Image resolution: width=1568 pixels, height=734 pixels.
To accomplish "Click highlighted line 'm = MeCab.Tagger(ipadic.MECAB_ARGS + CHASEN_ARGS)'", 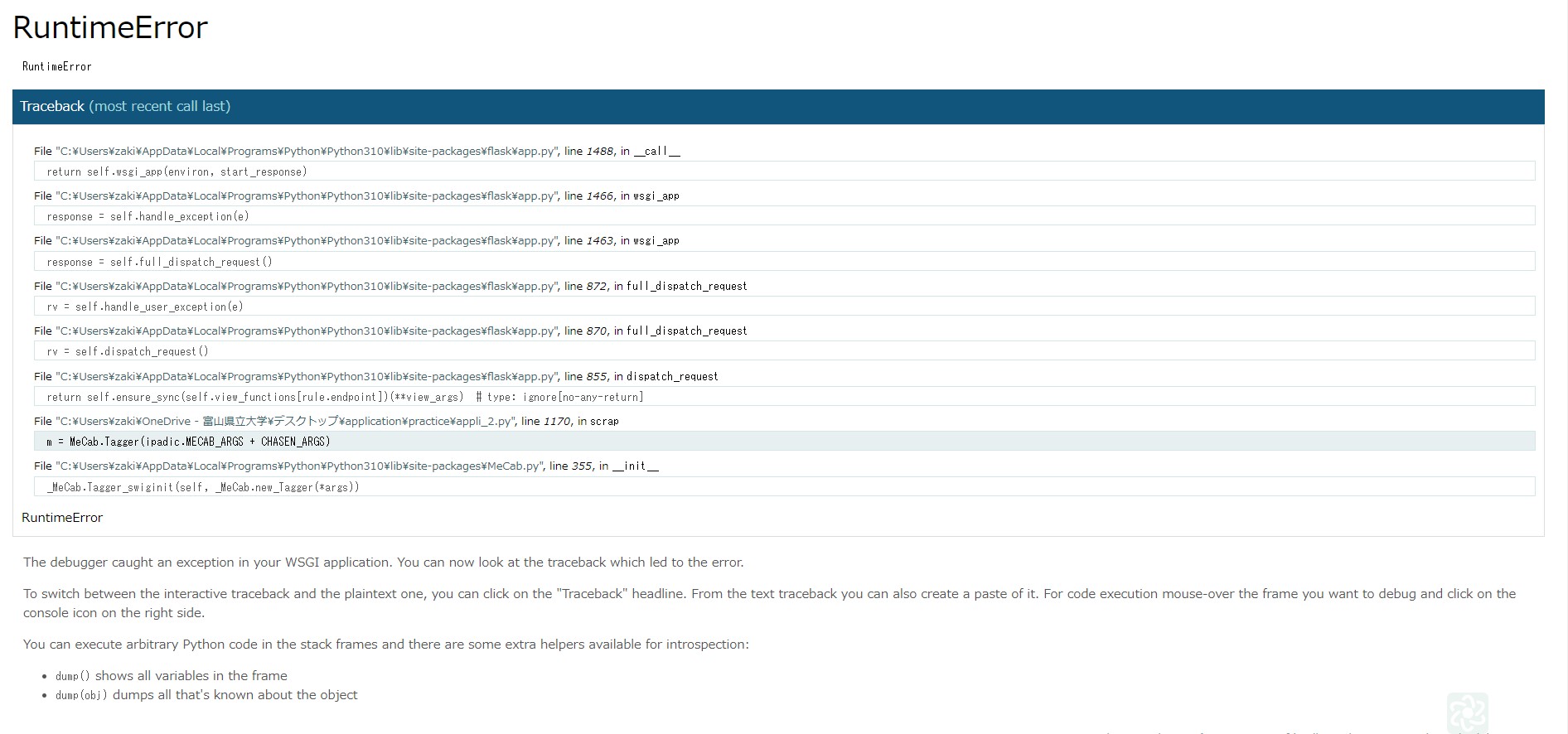I will [188, 442].
